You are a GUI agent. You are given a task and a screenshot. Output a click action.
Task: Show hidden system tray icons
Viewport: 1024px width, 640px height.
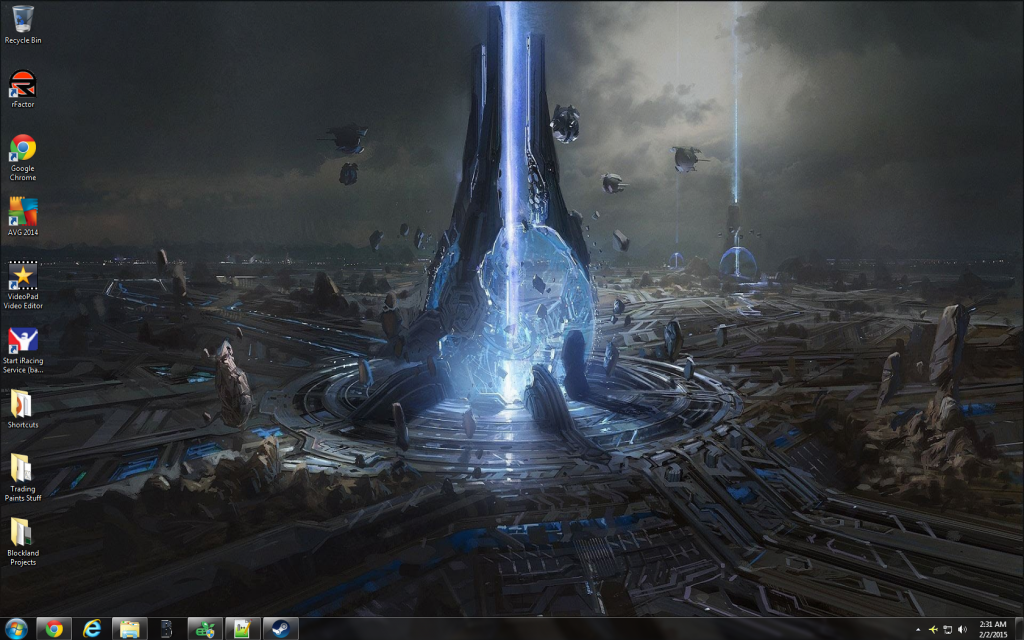918,630
